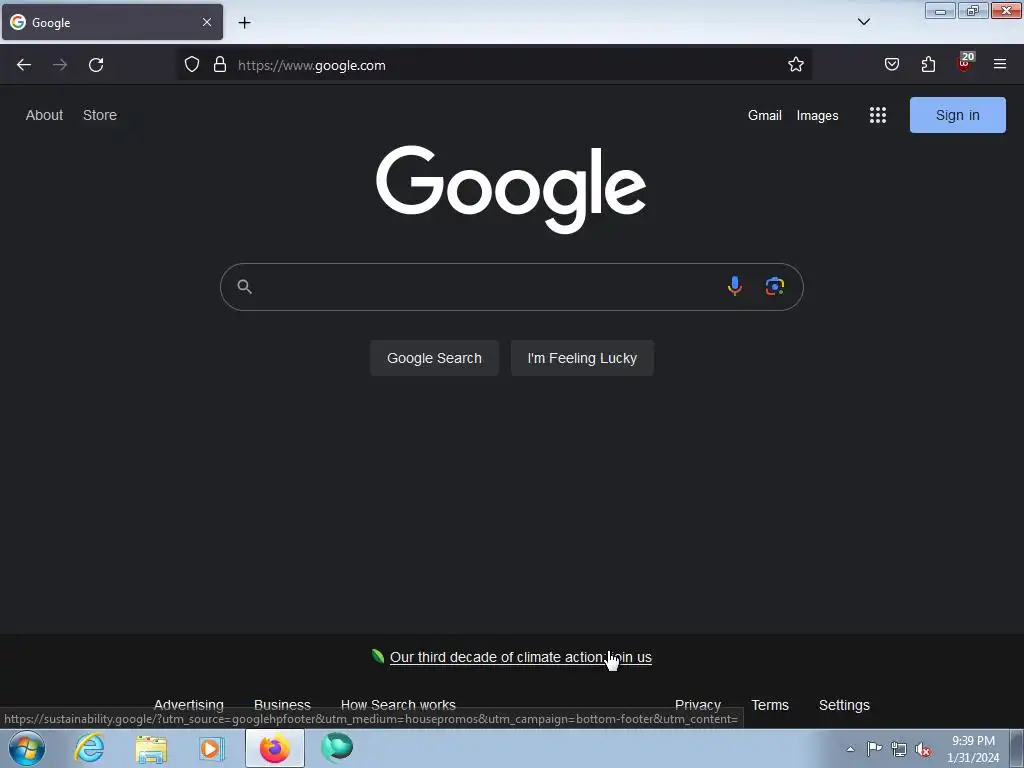Click the network tray icon
This screenshot has width=1024, height=768.
[899, 750]
